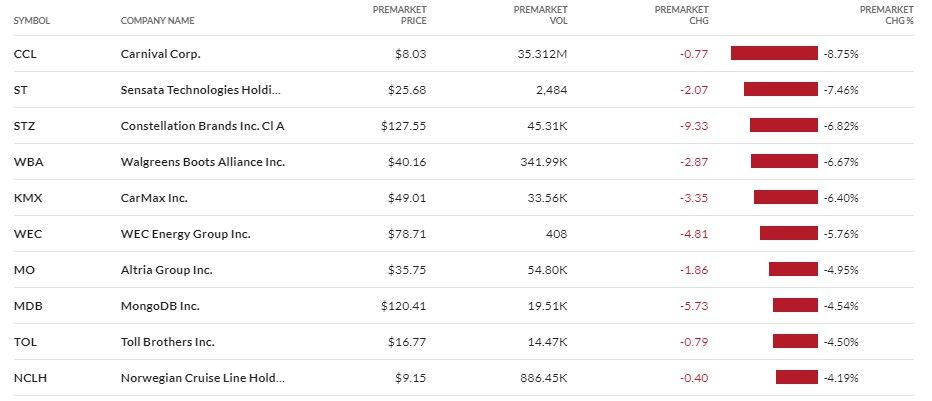
Task: Open the WEC Energy Group Inc. link
Action: pos(185,234)
